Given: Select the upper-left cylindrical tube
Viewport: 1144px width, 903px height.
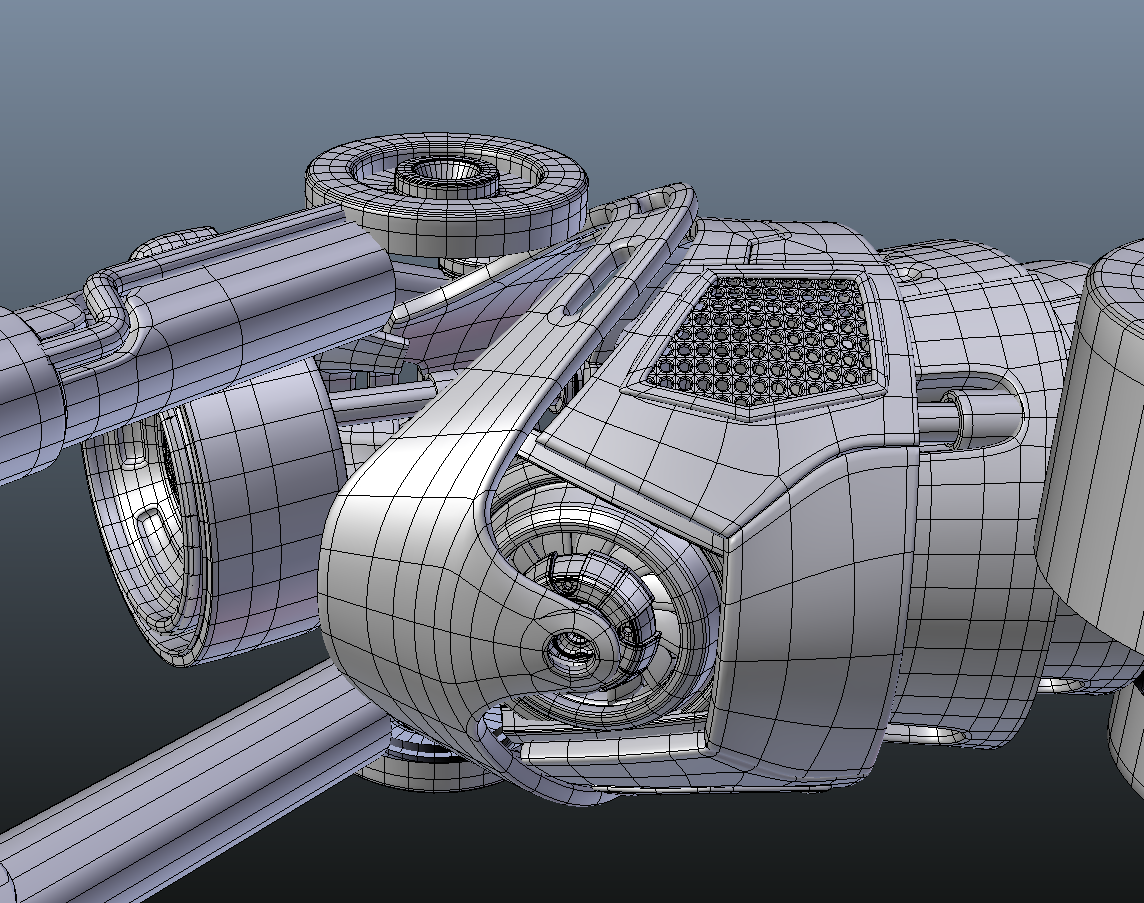Looking at the screenshot, I should click(250, 290).
